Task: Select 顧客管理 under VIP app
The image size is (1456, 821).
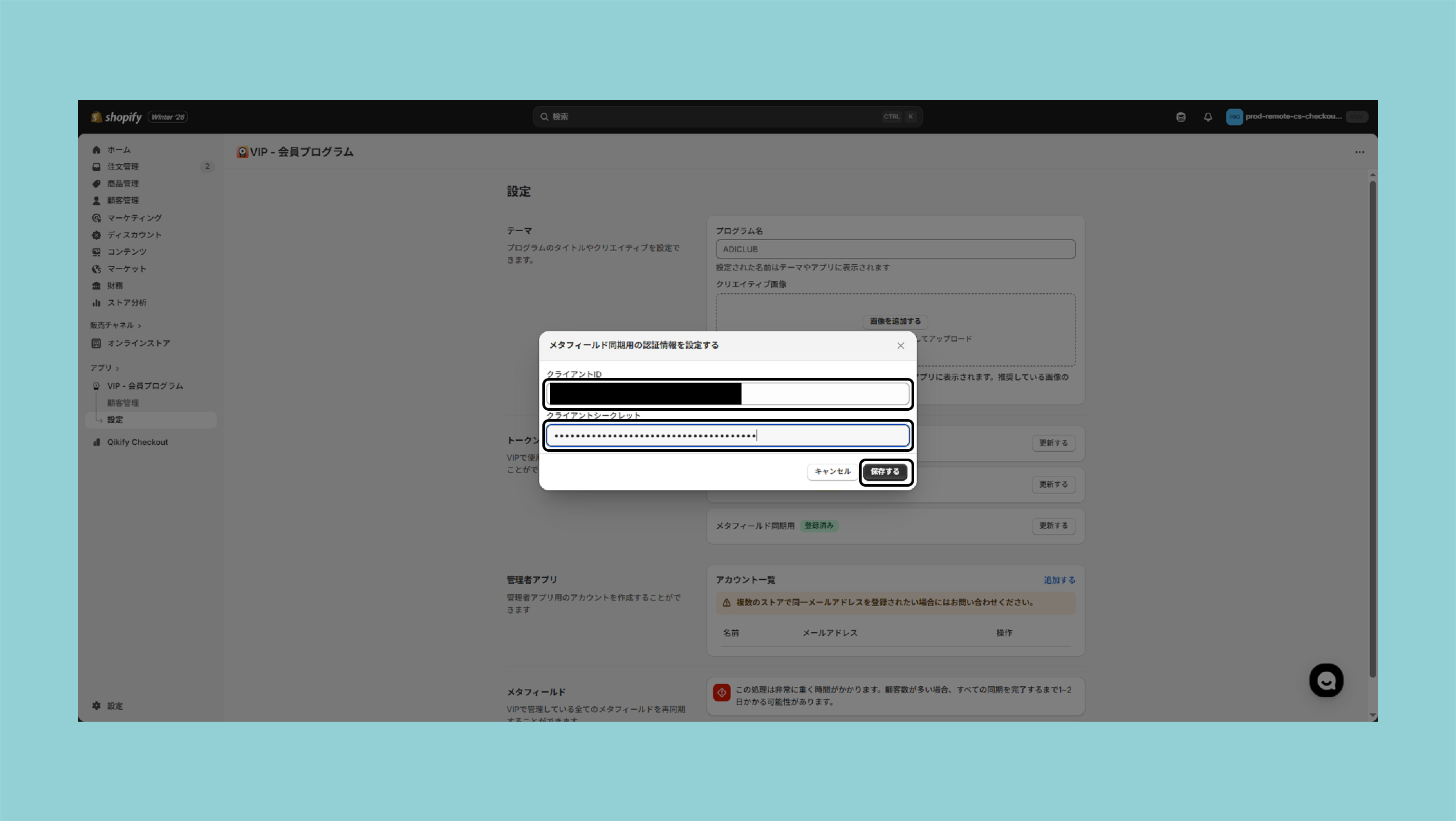Action: [x=123, y=403]
